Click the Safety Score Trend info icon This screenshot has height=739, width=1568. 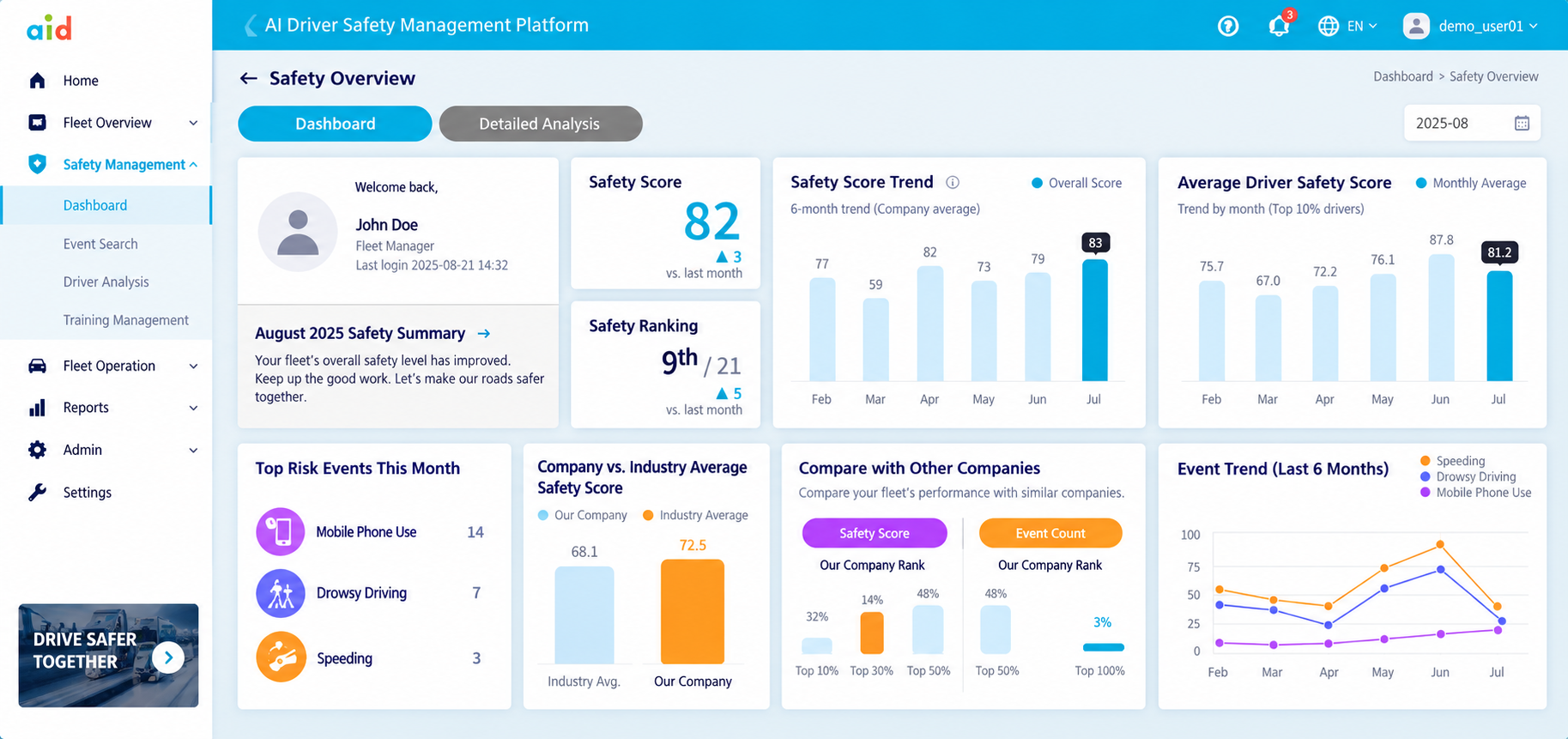tap(953, 182)
